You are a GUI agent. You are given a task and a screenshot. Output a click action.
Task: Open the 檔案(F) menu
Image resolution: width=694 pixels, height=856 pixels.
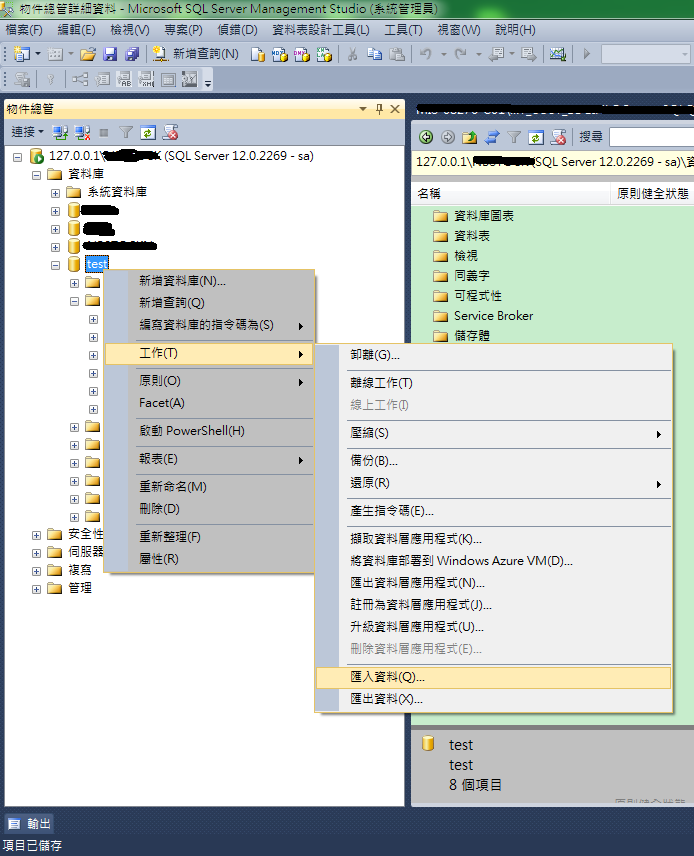pyautogui.click(x=24, y=30)
